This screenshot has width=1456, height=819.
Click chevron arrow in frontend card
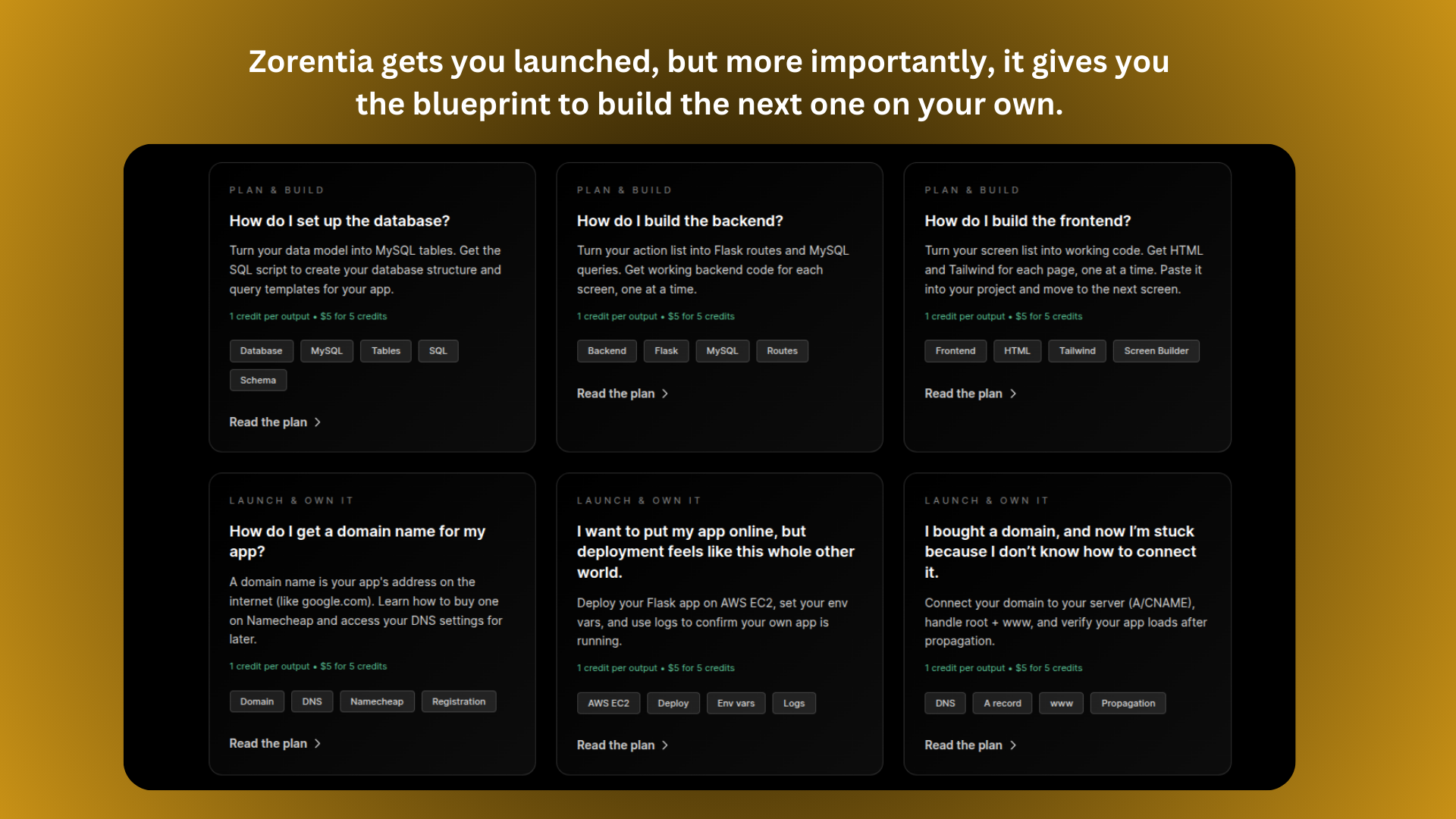(1013, 394)
